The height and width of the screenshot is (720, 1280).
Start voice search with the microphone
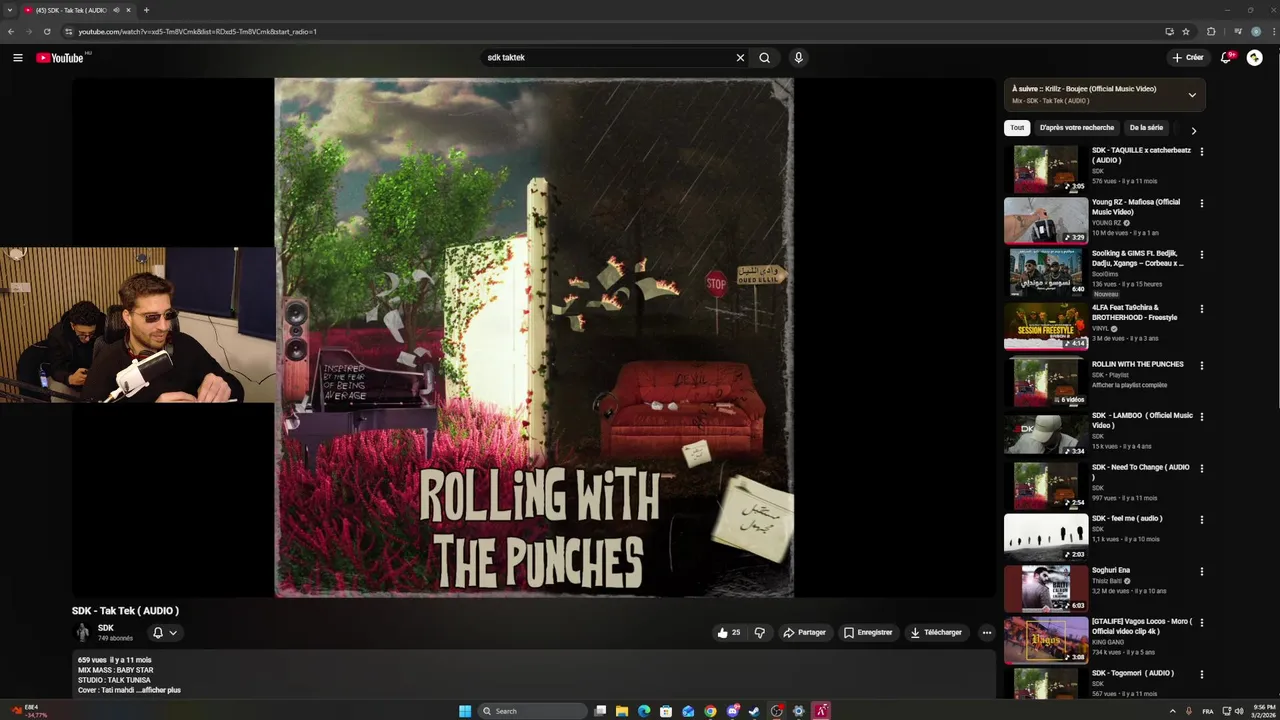(798, 58)
